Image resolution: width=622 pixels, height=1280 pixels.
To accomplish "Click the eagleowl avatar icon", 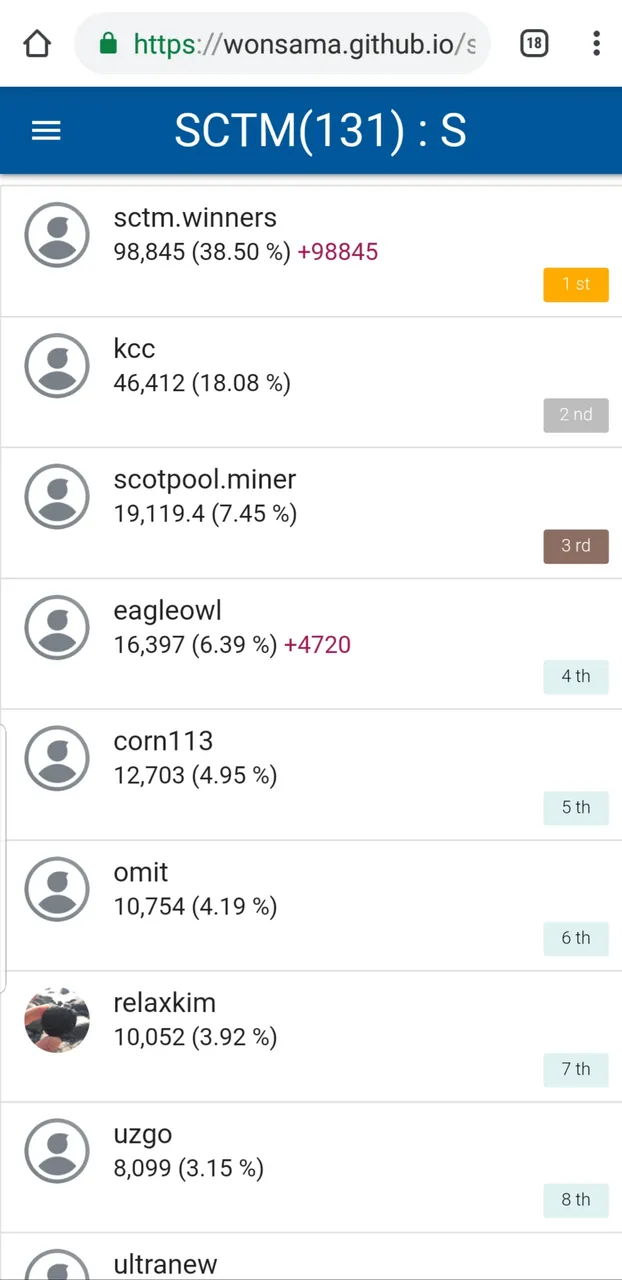I will pos(57,628).
